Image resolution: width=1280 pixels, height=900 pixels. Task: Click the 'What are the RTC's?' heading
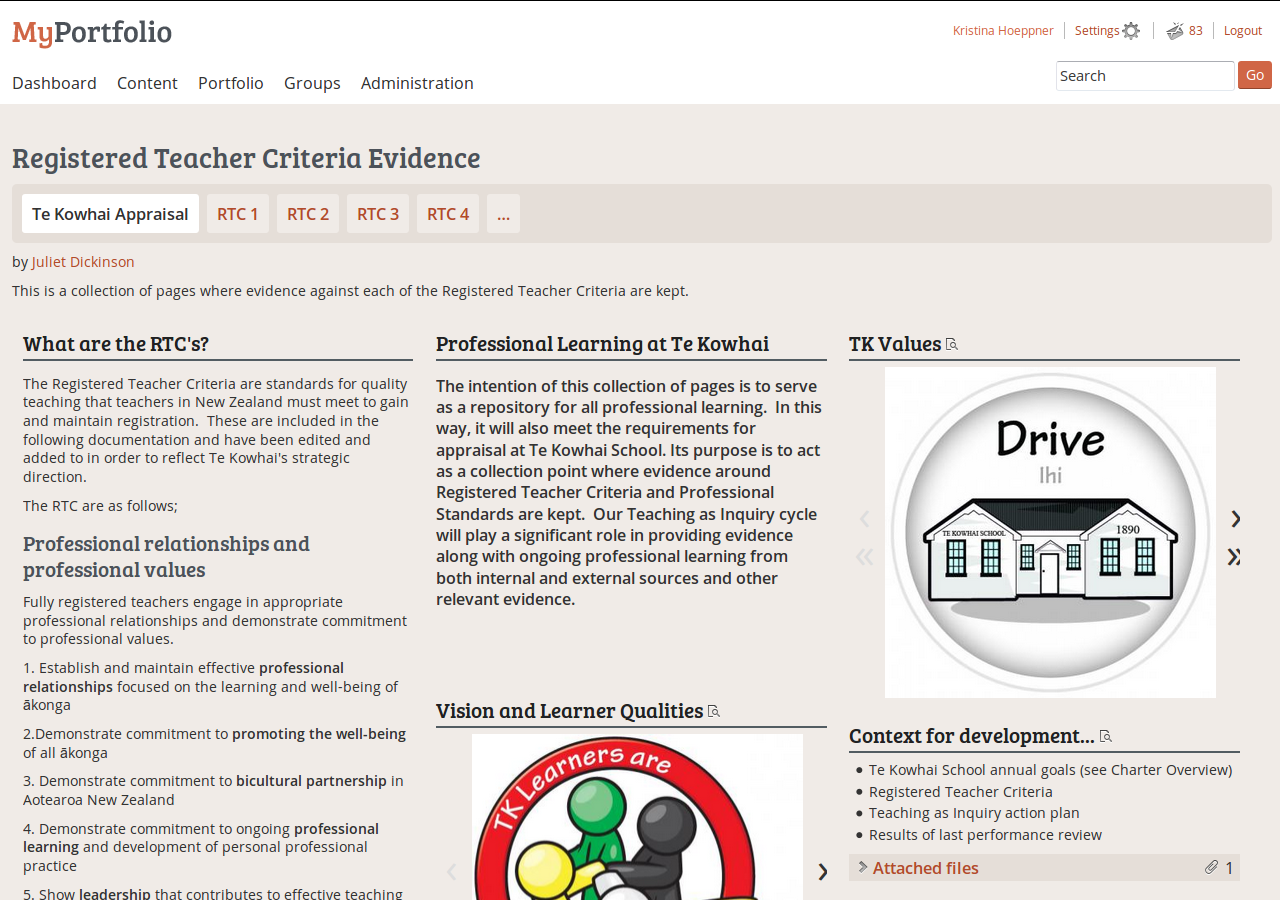point(116,344)
